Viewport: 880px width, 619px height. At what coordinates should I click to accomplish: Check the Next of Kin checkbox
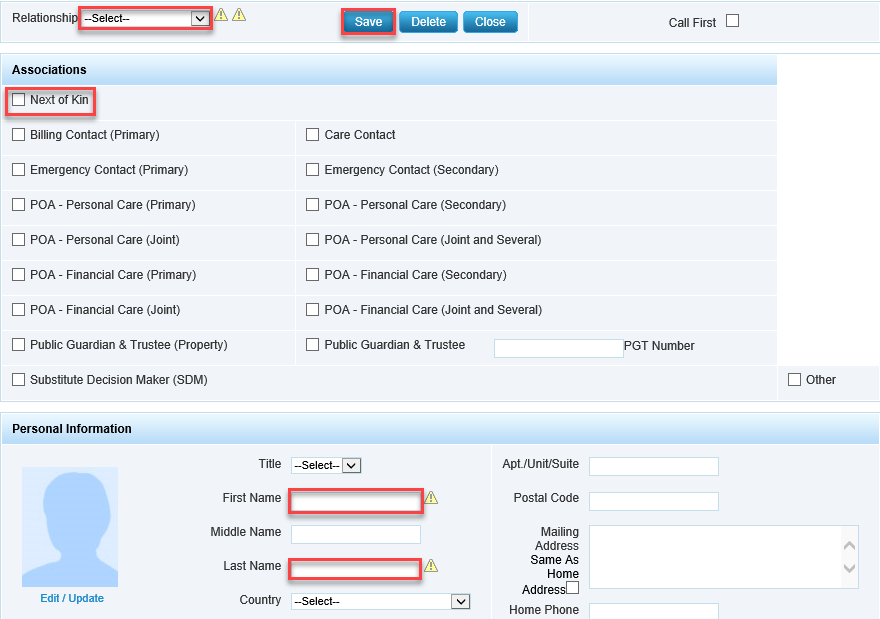pos(19,100)
